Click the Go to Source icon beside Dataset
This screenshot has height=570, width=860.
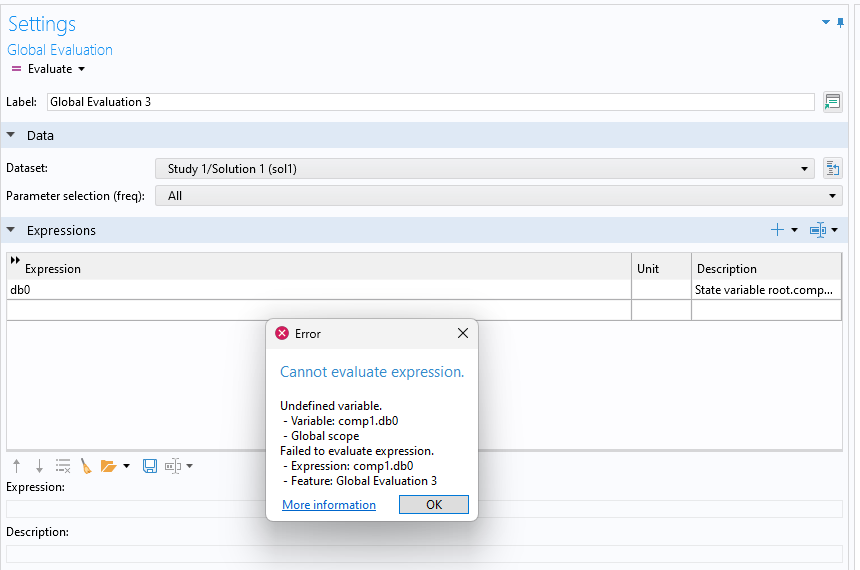click(832, 169)
